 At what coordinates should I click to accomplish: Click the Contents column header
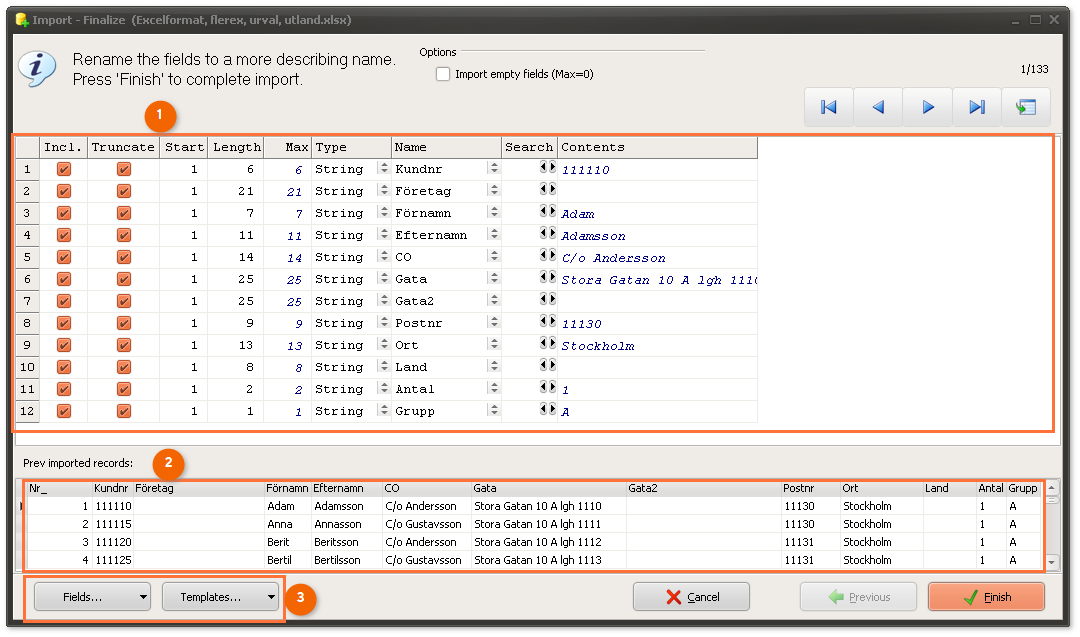pyautogui.click(x=657, y=147)
